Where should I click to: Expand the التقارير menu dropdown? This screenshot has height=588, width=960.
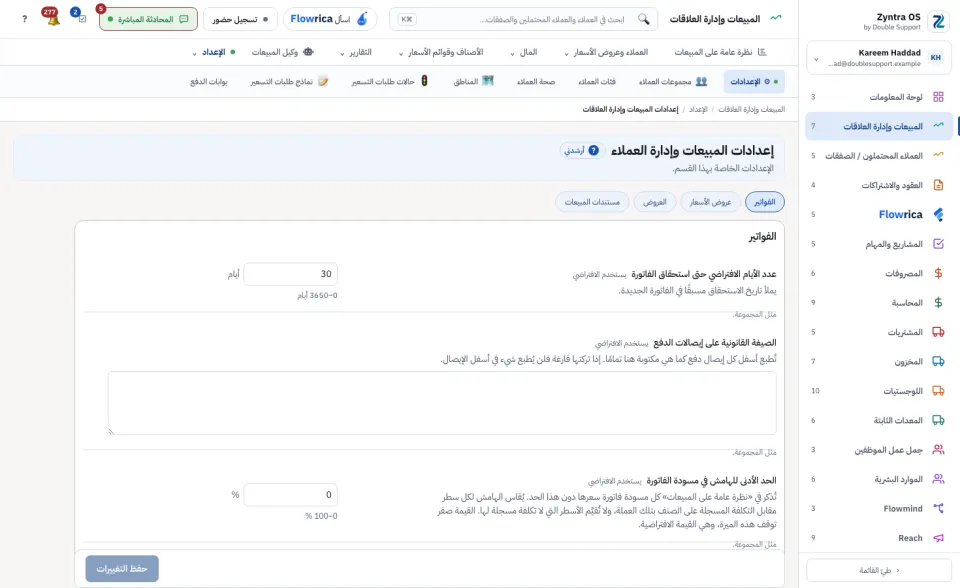point(356,52)
